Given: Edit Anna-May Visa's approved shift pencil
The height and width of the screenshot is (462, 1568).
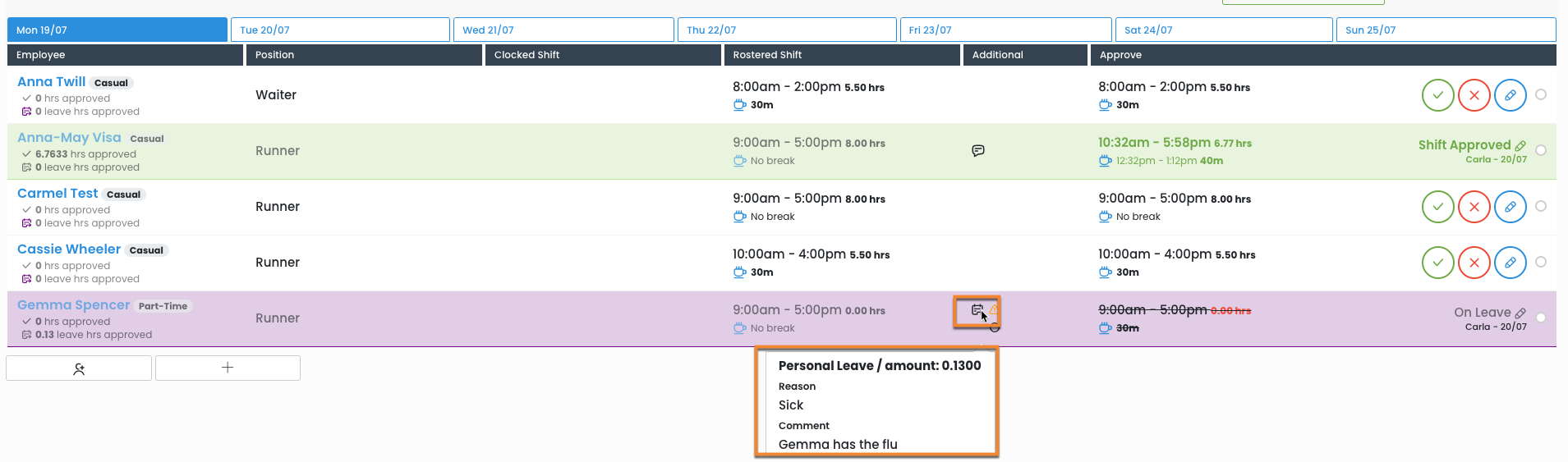Looking at the screenshot, I should pyautogui.click(x=1520, y=146).
